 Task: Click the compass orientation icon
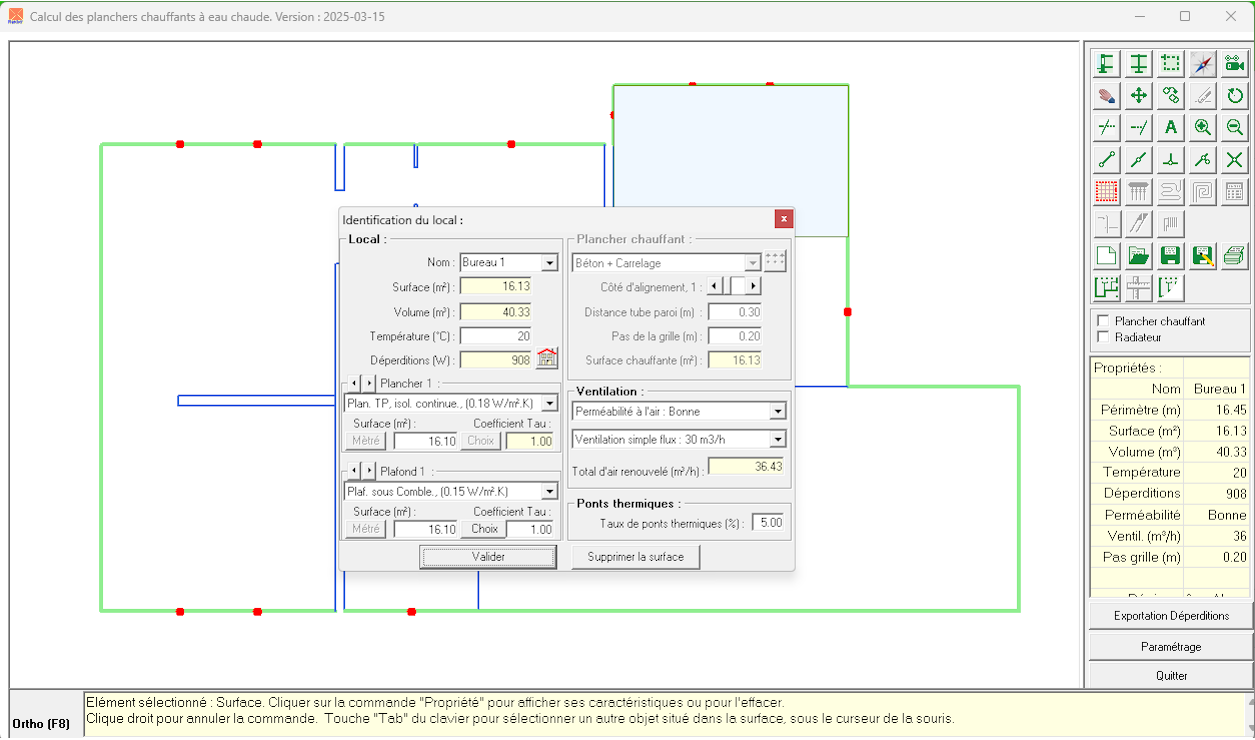point(1203,64)
